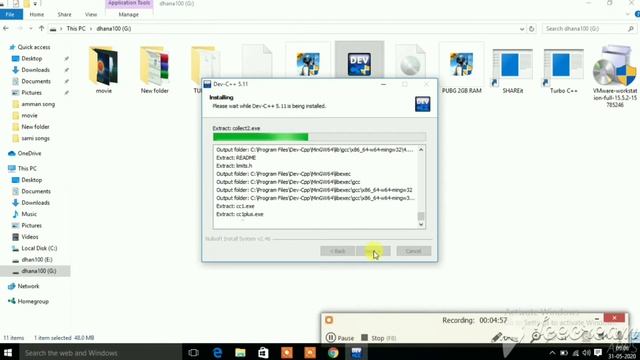This screenshot has height=360, width=640.
Task: Click the scroll up arrow in install log
Action: coord(421,150)
